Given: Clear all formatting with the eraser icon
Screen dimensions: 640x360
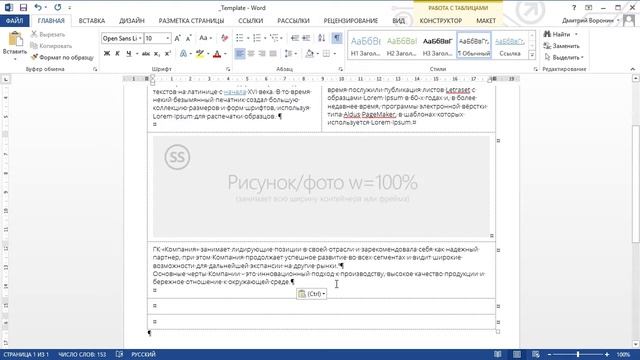Looking at the screenshot, I should [224, 38].
